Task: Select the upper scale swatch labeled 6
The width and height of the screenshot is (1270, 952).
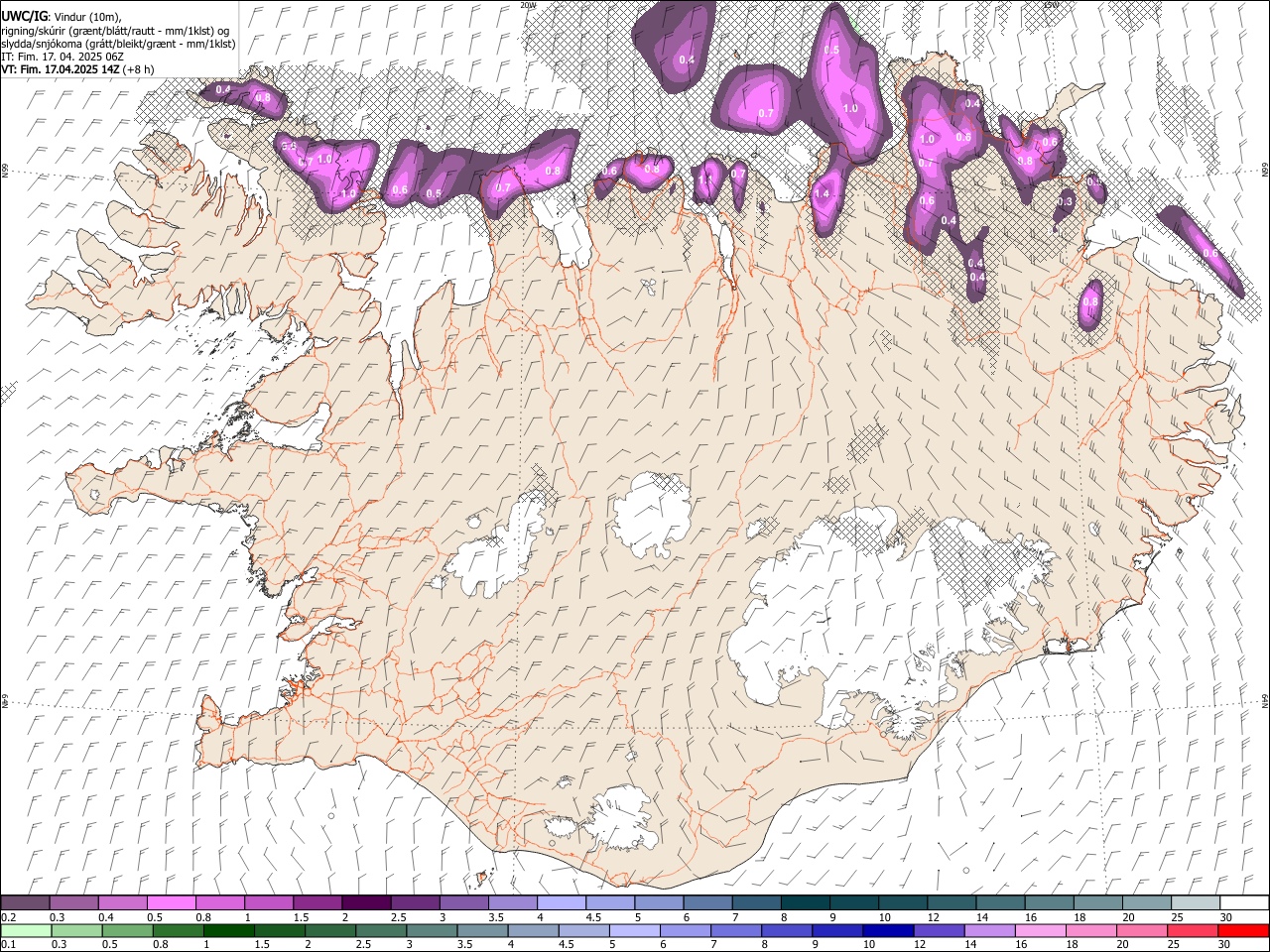Action: (x=706, y=902)
